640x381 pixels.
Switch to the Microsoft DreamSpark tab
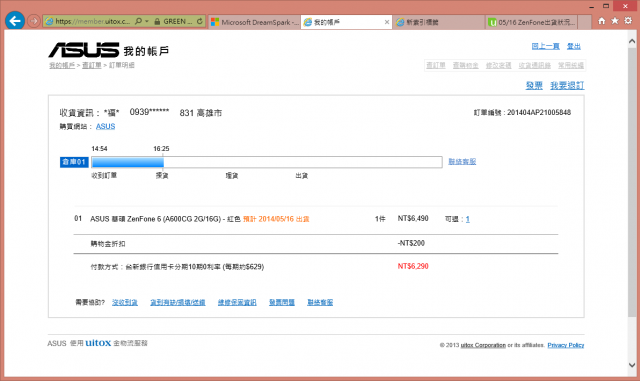tap(255, 22)
